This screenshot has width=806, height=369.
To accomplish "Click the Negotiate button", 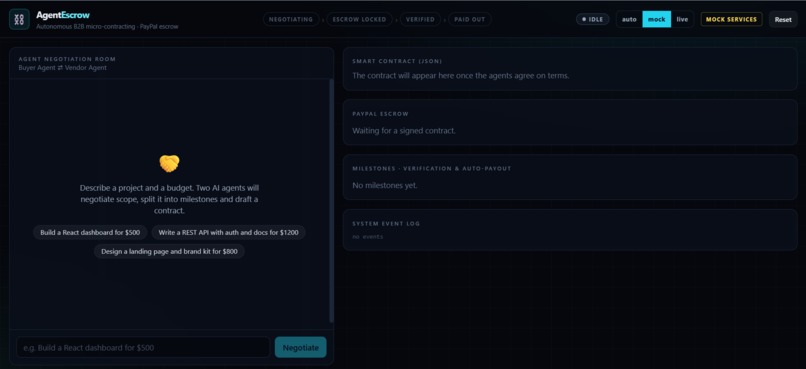I will click(301, 347).
